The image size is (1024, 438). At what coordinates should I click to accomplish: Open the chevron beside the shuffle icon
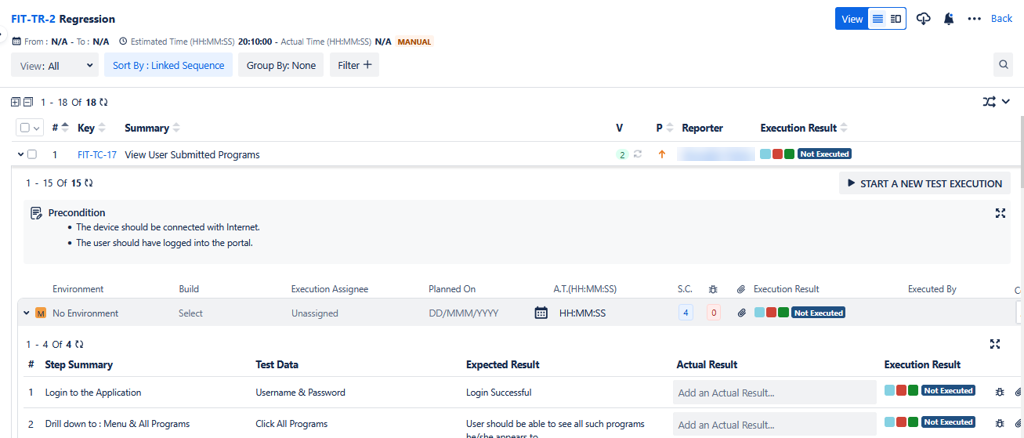pyautogui.click(x=1006, y=102)
